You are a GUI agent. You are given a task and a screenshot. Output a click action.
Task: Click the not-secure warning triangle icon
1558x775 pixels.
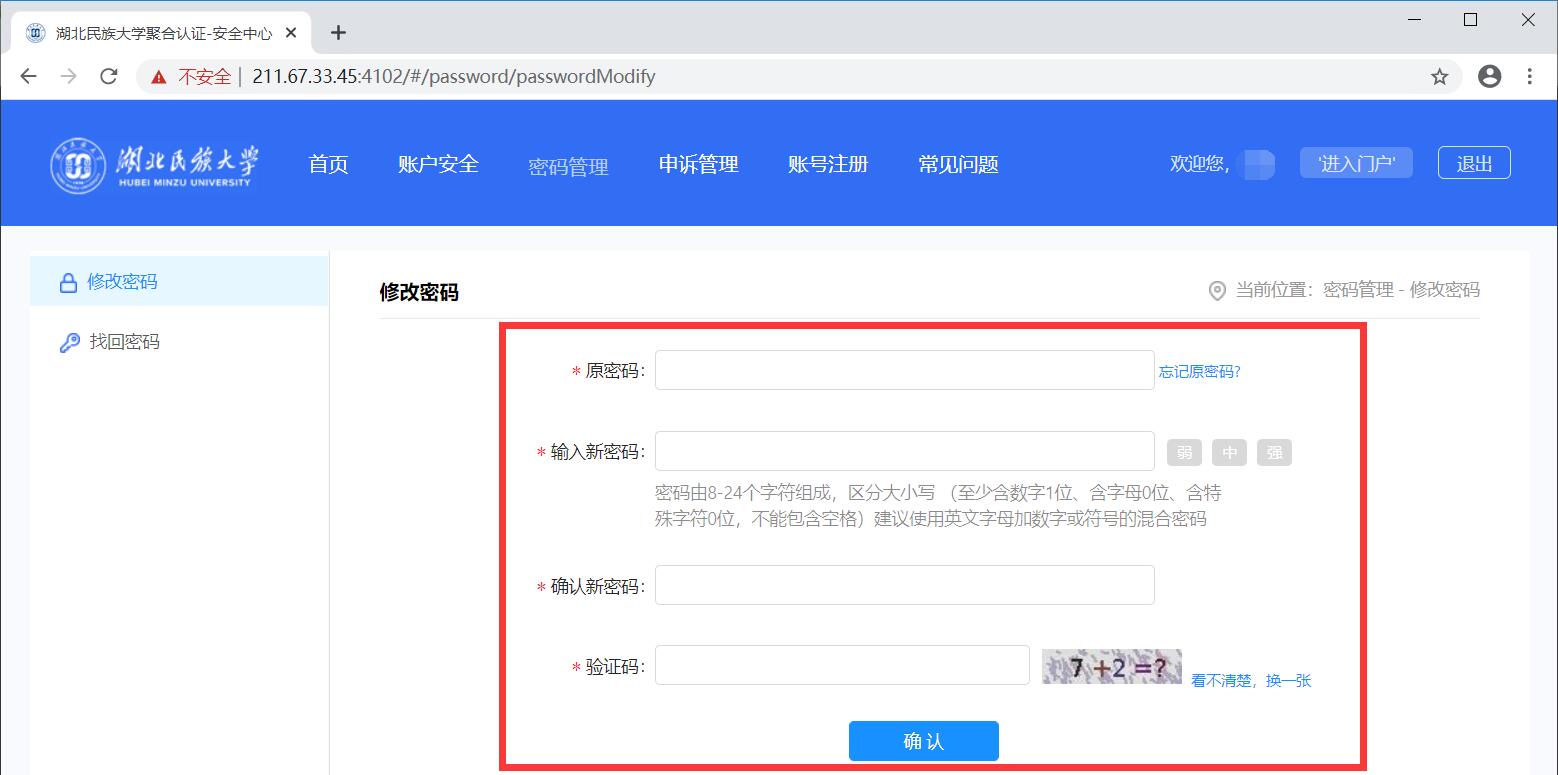158,77
